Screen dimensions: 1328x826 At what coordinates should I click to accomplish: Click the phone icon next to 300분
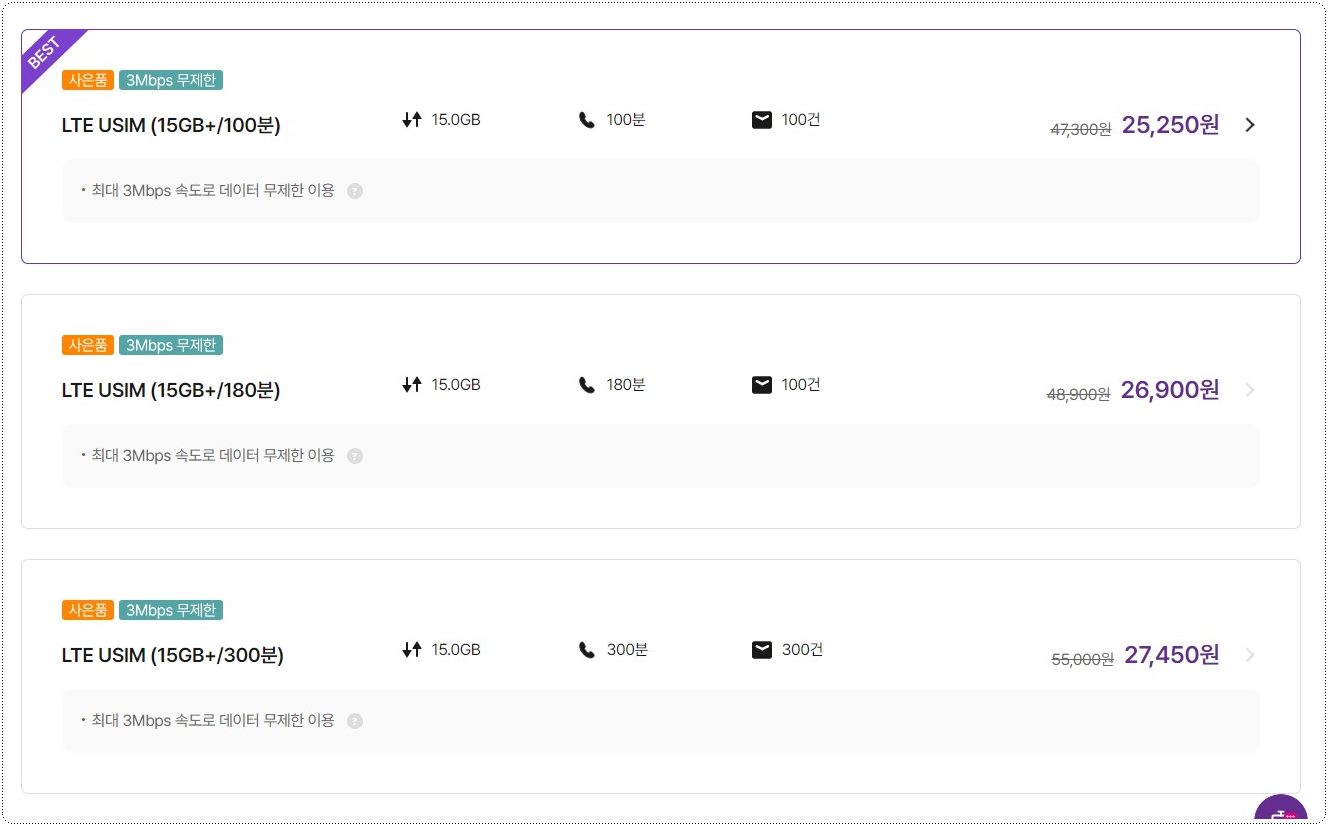tap(588, 649)
